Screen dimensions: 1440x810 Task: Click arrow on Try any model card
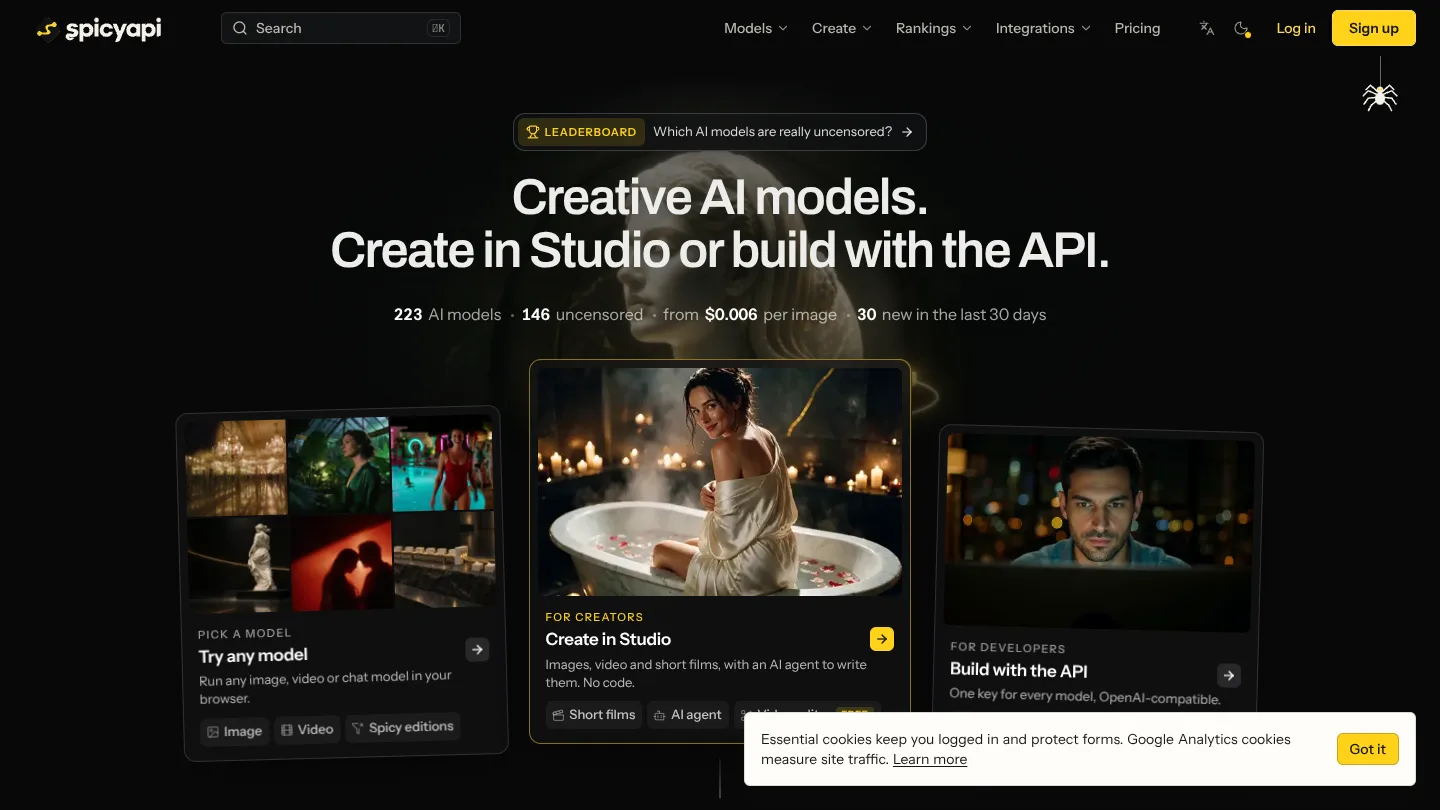pos(478,650)
